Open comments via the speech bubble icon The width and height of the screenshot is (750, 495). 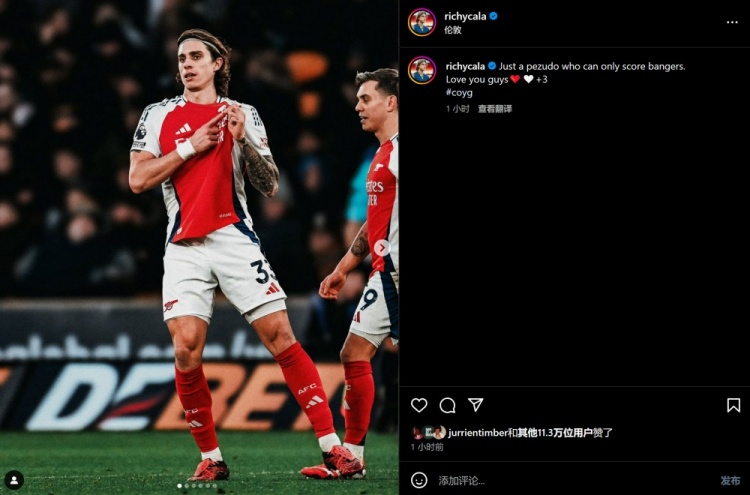(x=447, y=406)
